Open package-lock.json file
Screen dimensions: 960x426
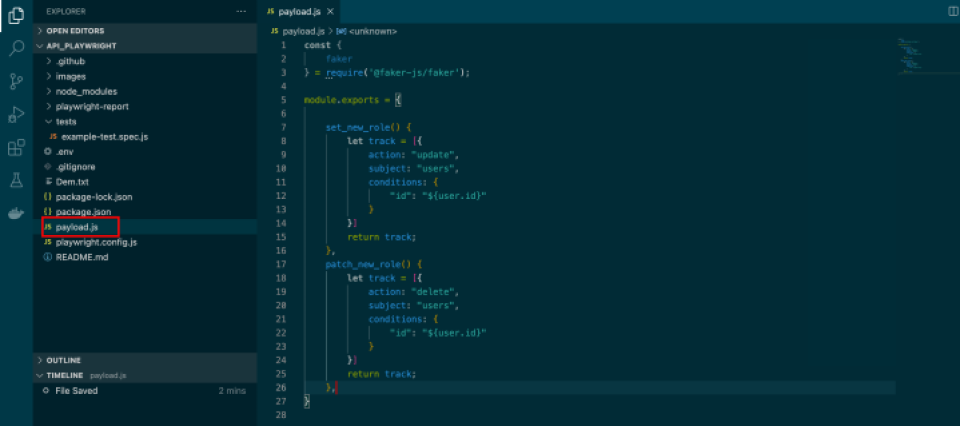click(145, 197)
